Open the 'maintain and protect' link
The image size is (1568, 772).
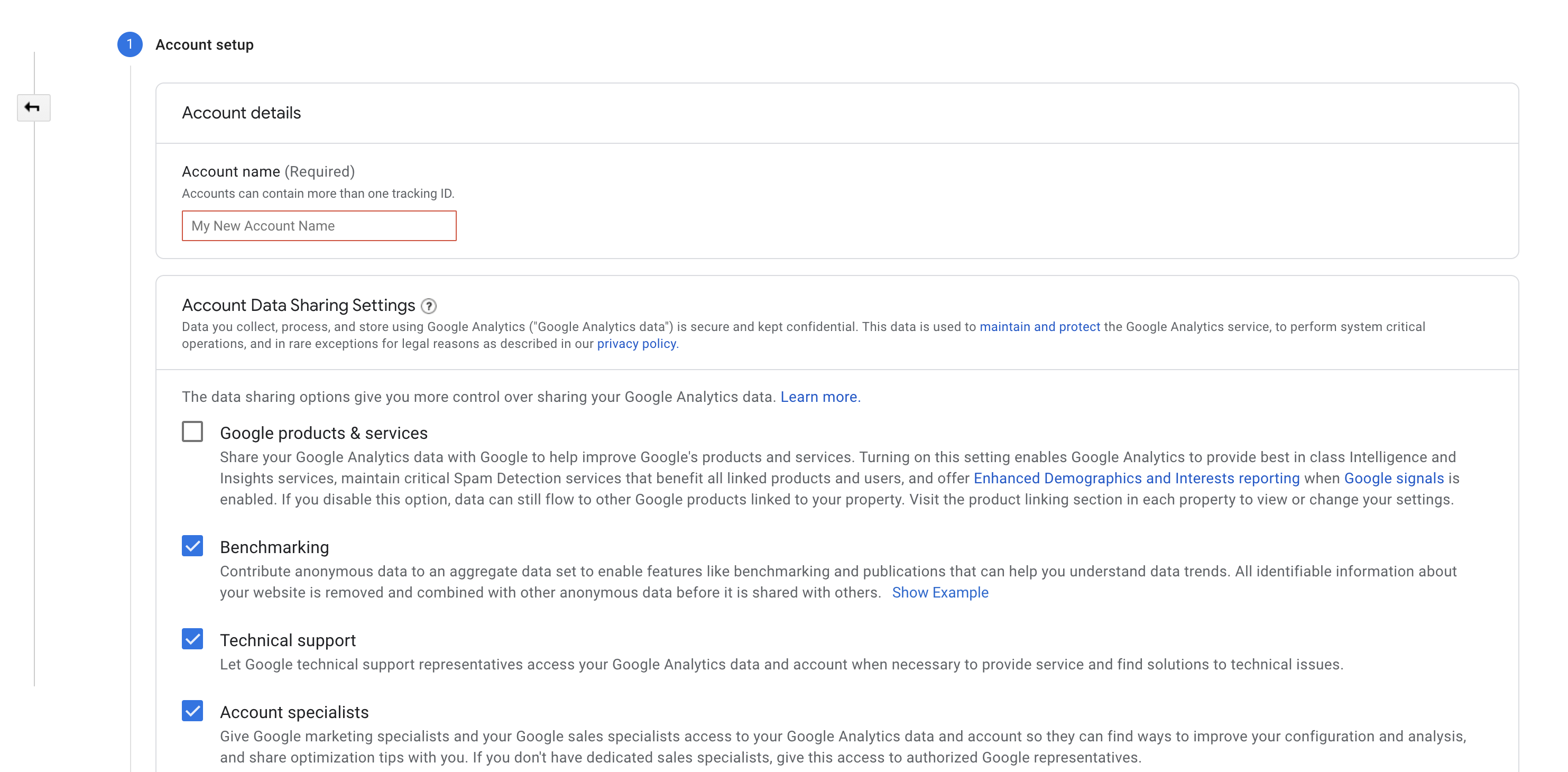point(1040,327)
